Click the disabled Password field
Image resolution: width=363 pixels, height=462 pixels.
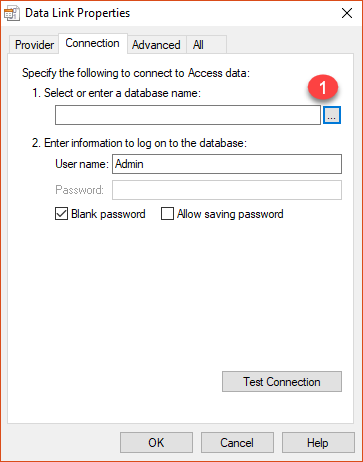[x=227, y=190]
